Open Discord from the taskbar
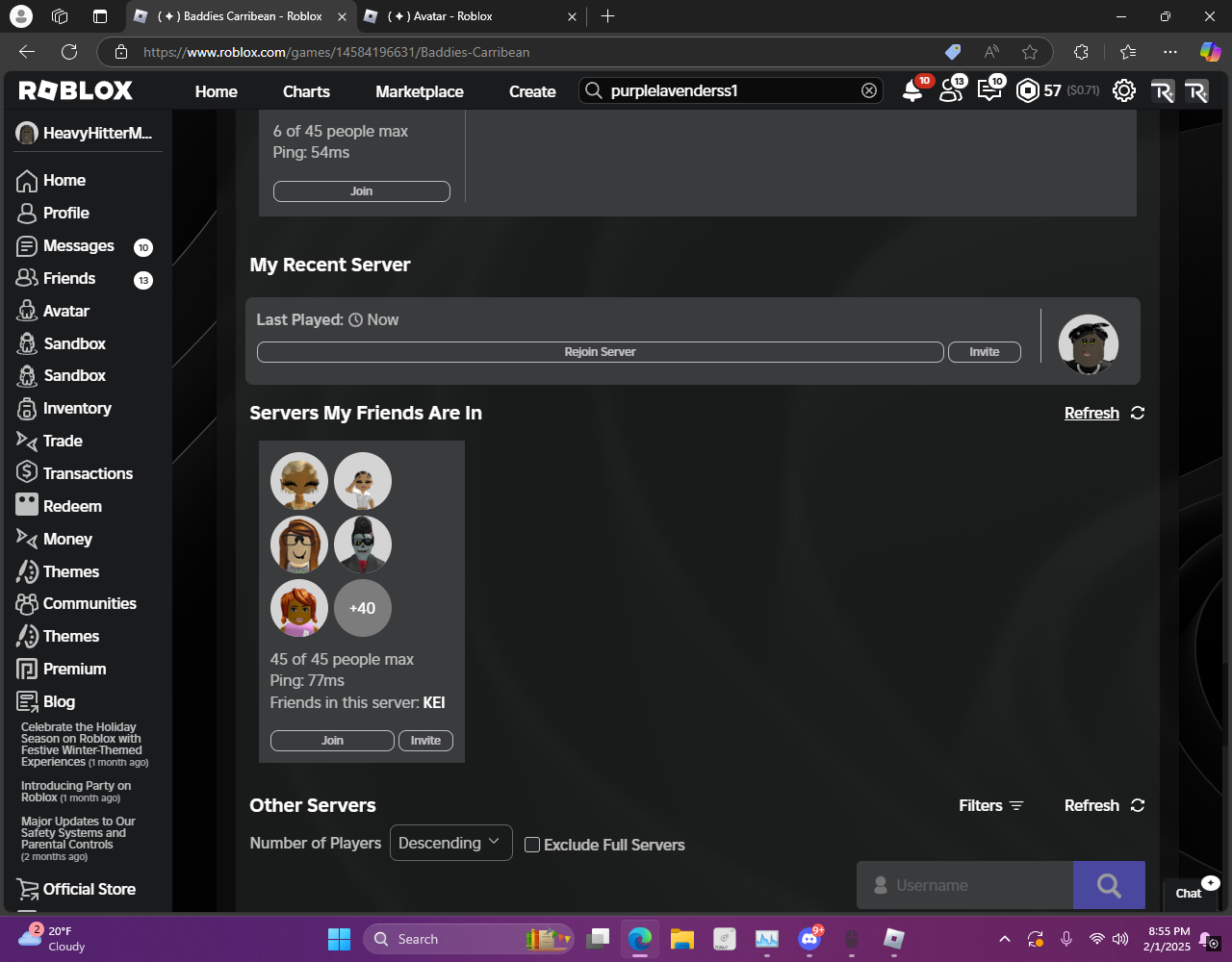1232x962 pixels. [x=809, y=939]
